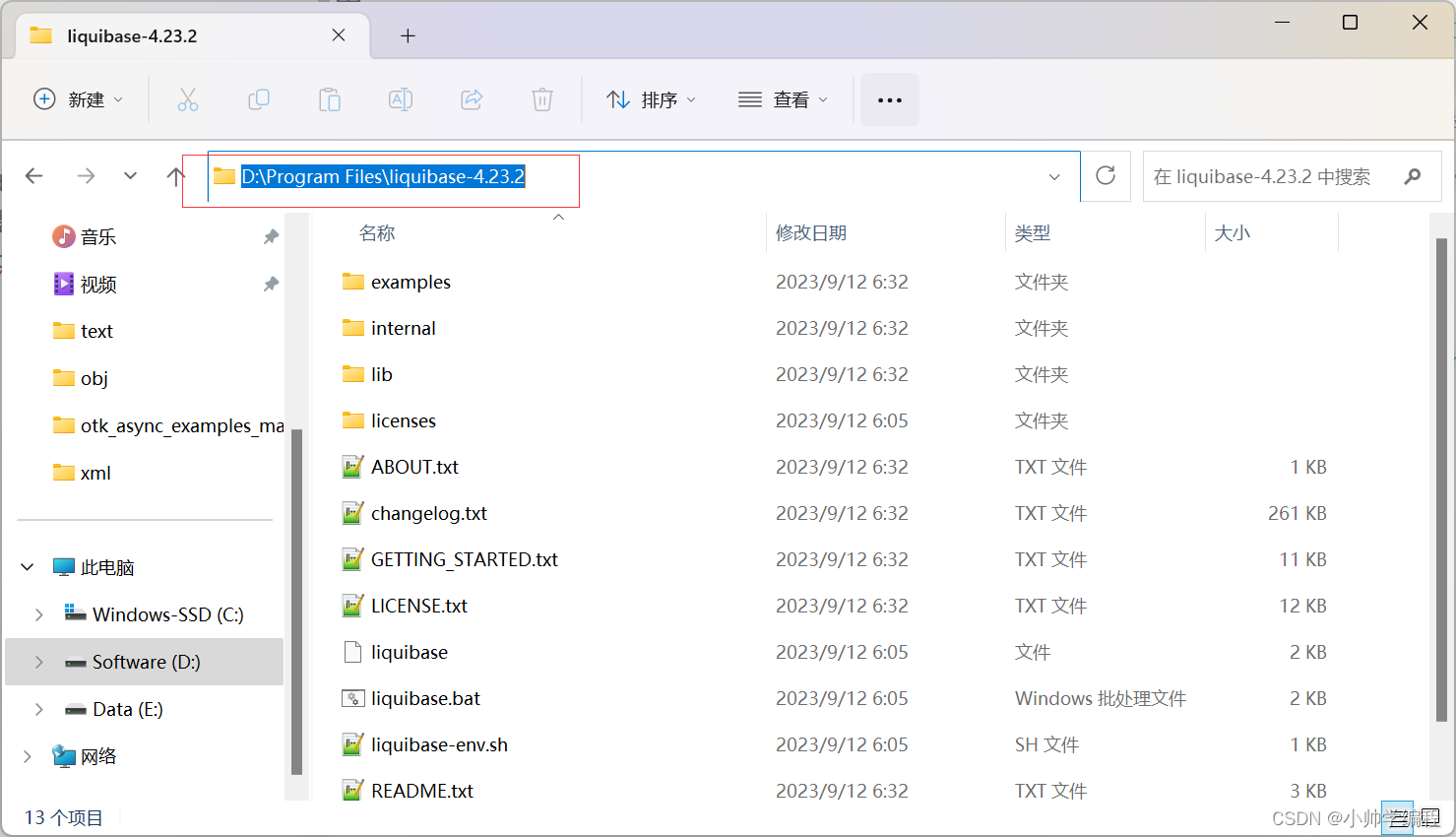Open the three-dots more options menu
Viewport: 1456px width, 837px height.
(890, 99)
